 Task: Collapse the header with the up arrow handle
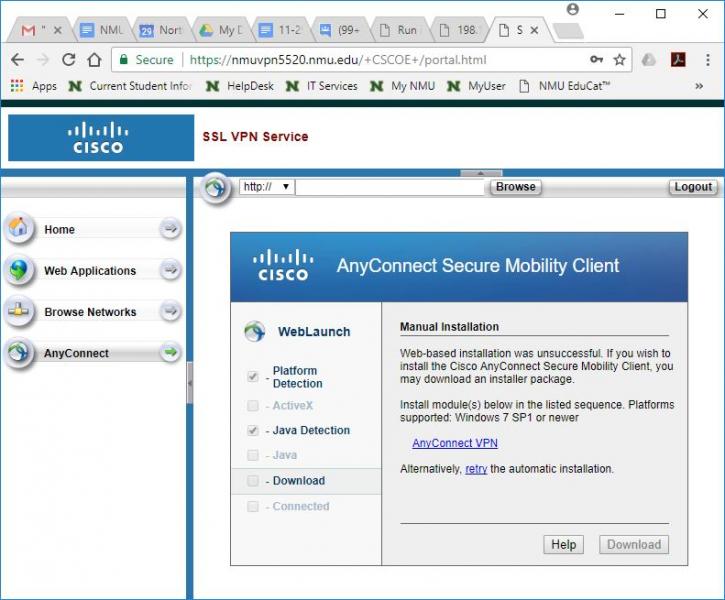click(x=481, y=173)
